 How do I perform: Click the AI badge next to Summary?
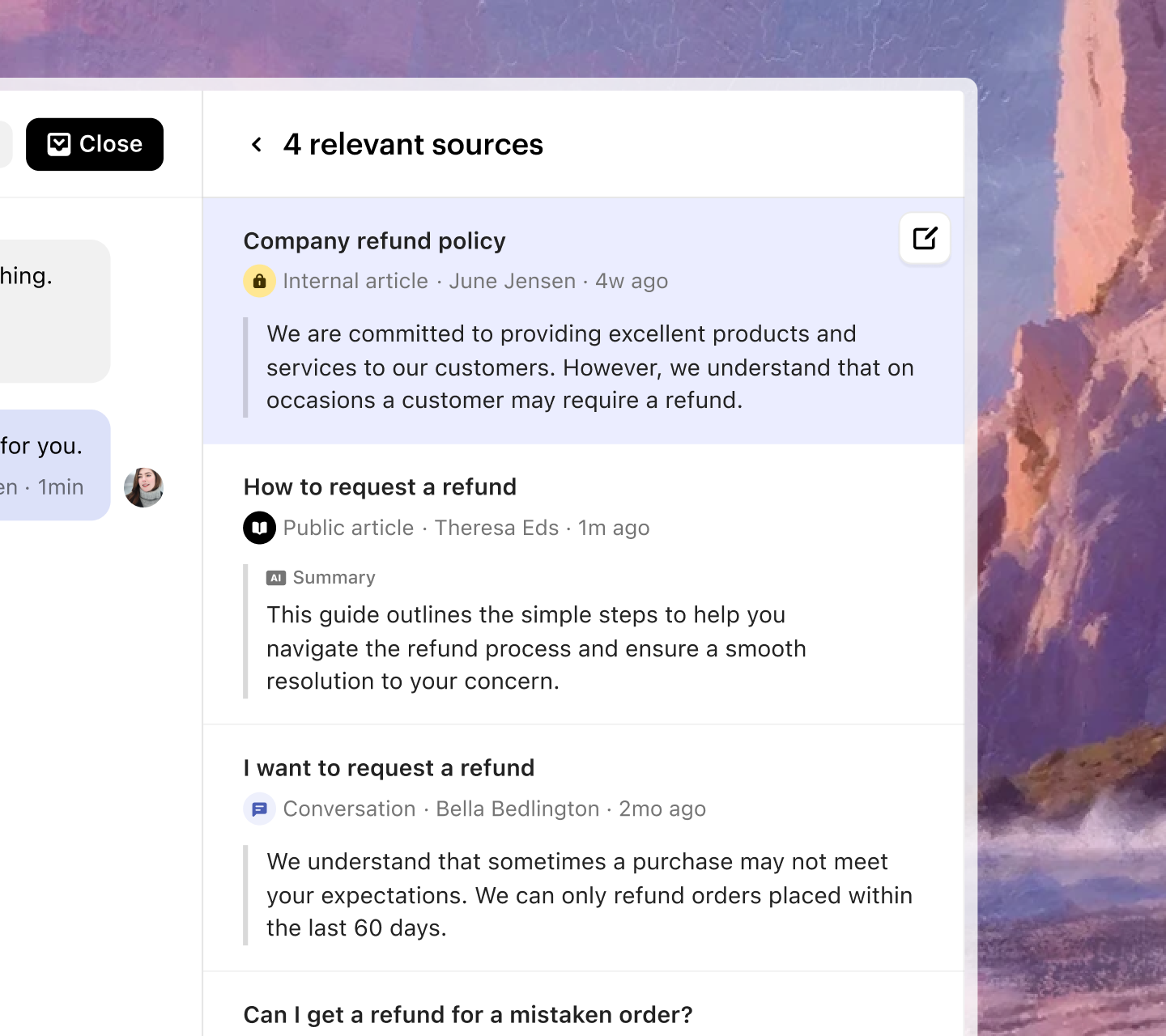click(x=276, y=578)
